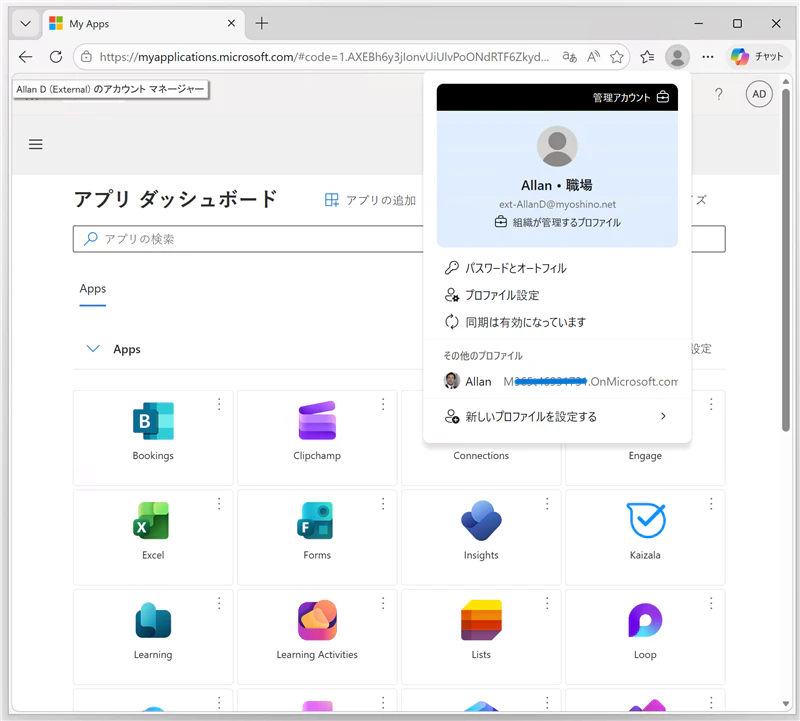Image resolution: width=800 pixels, height=721 pixels.
Task: Open Excel tile more options menu
Action: [x=219, y=504]
